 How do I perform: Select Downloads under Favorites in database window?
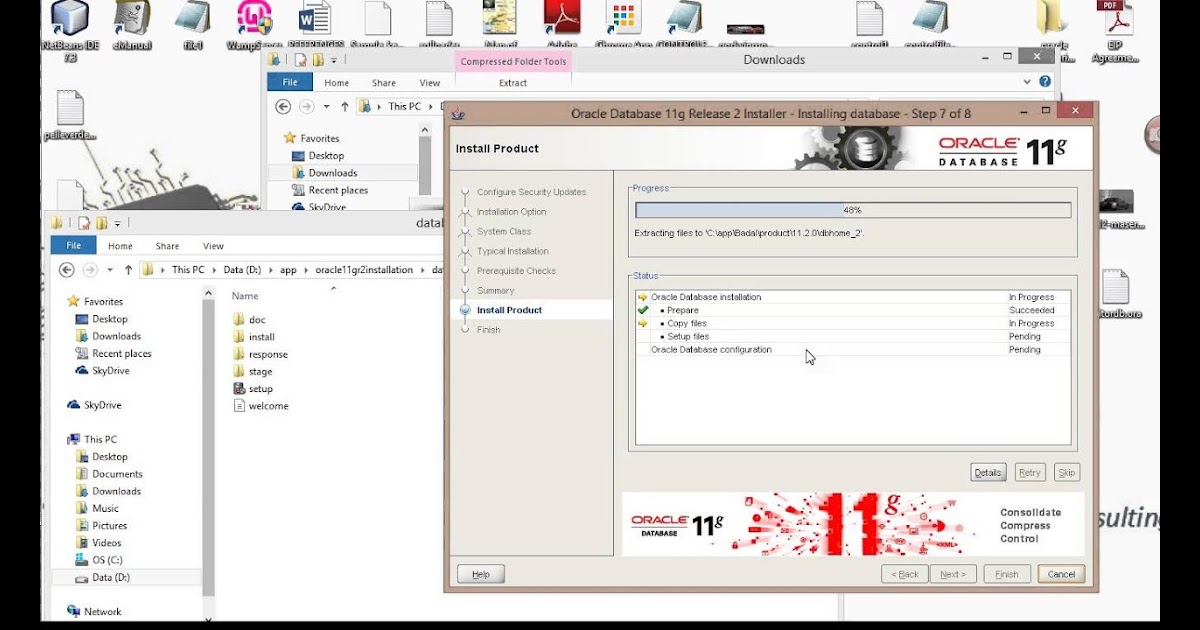coord(116,336)
